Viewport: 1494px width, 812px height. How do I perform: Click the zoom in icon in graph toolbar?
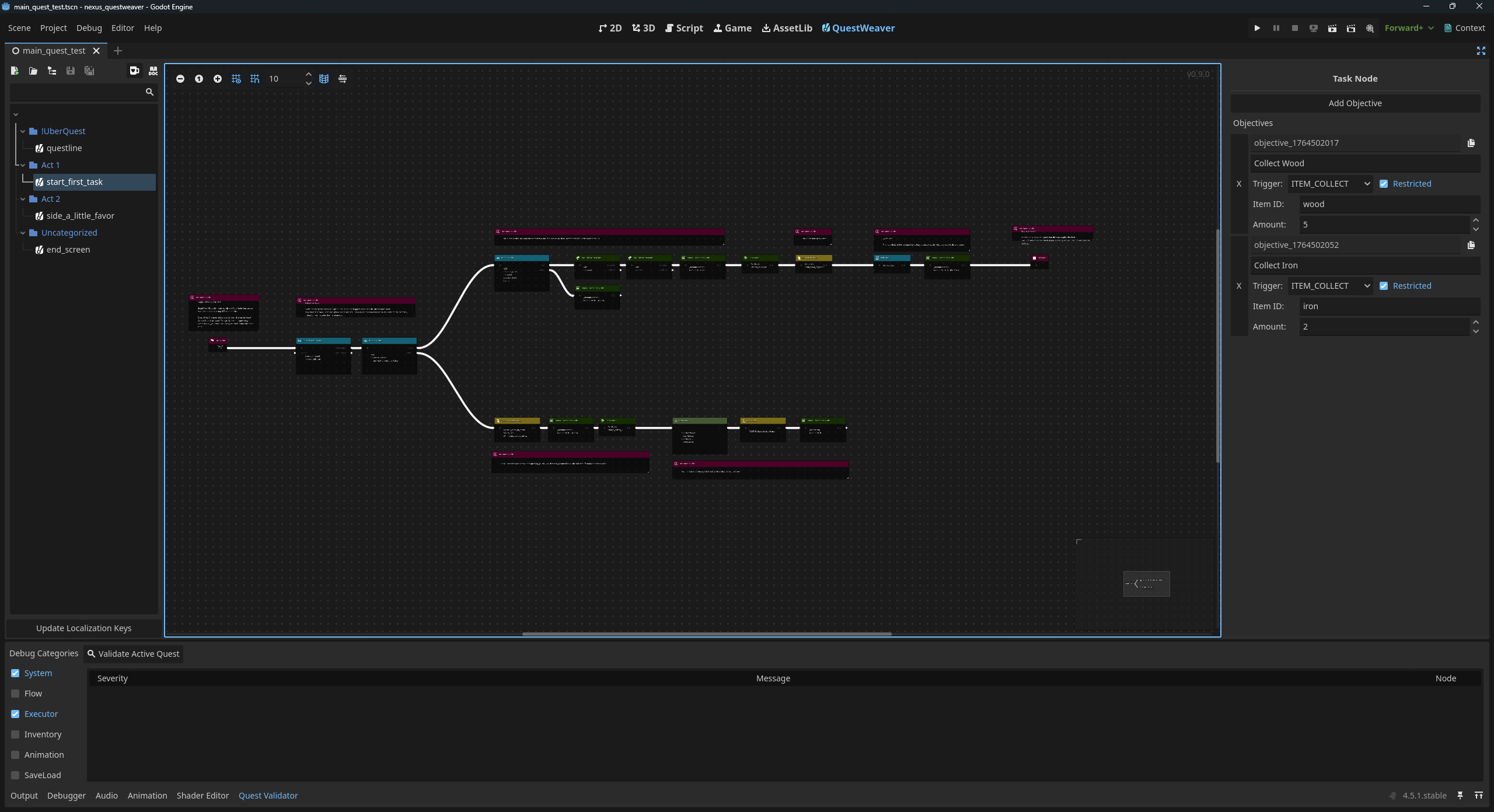[218, 79]
